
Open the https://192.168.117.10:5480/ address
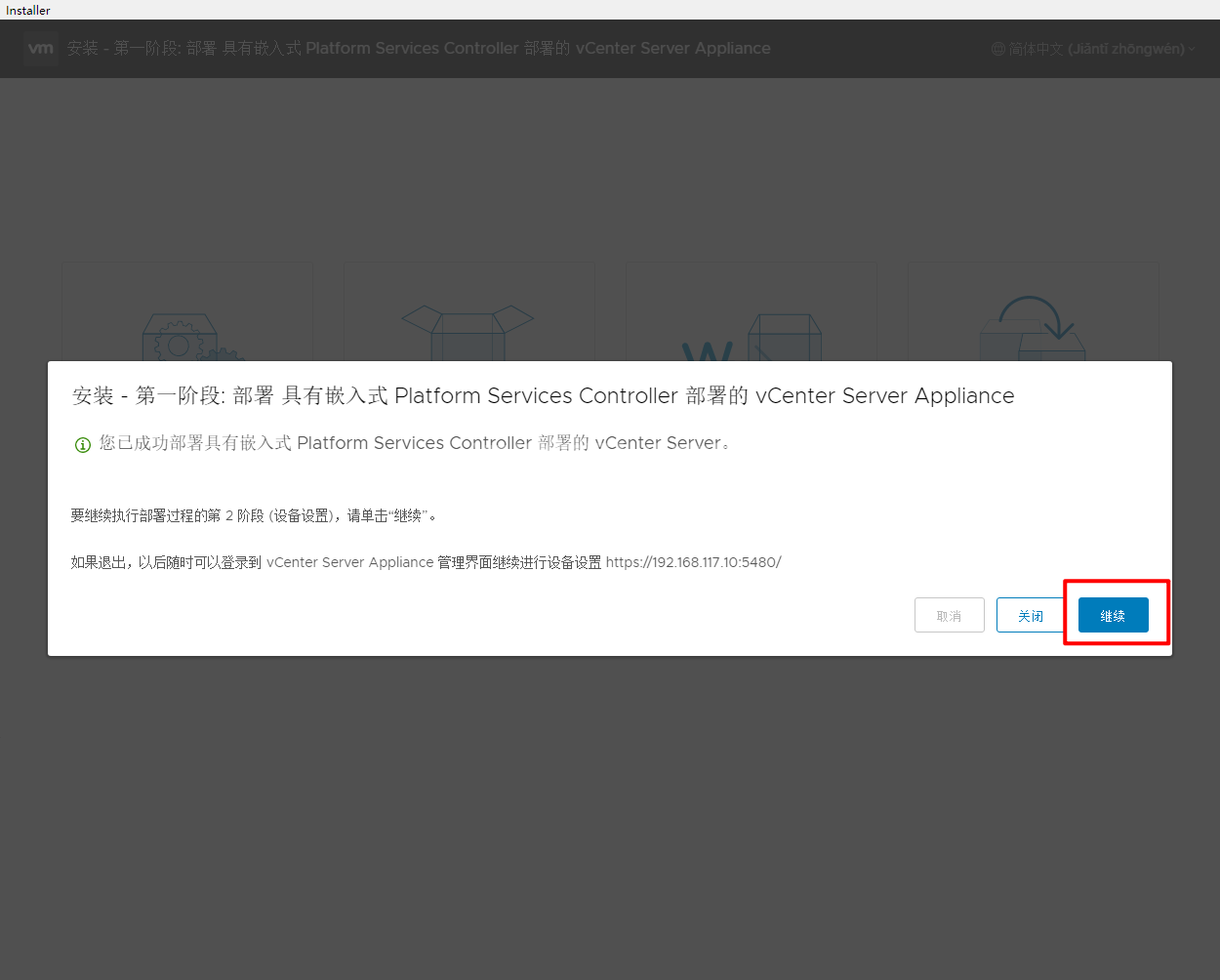[x=693, y=562]
